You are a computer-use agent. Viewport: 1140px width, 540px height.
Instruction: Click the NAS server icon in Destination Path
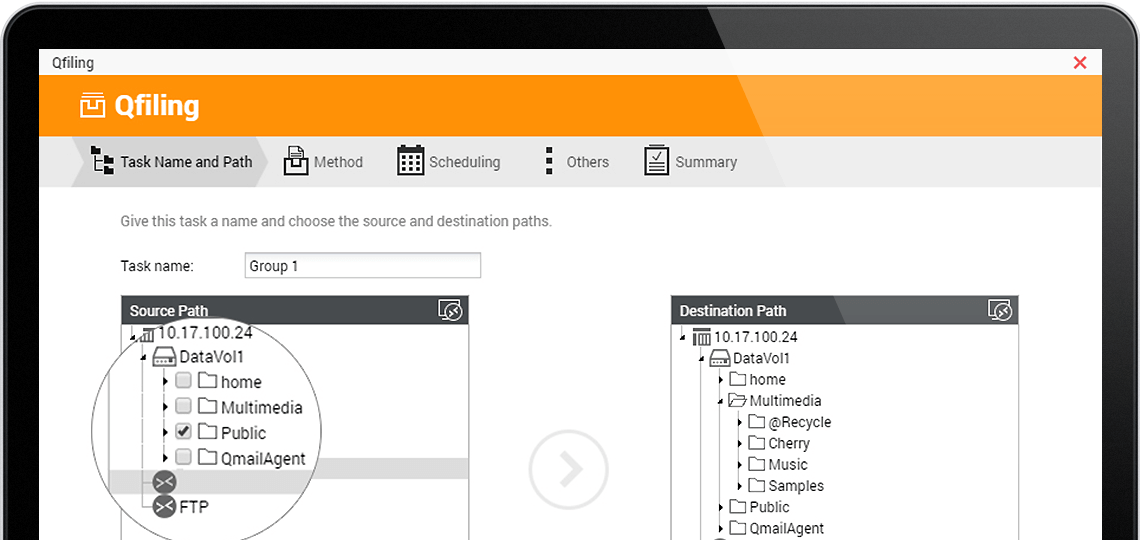[702, 337]
